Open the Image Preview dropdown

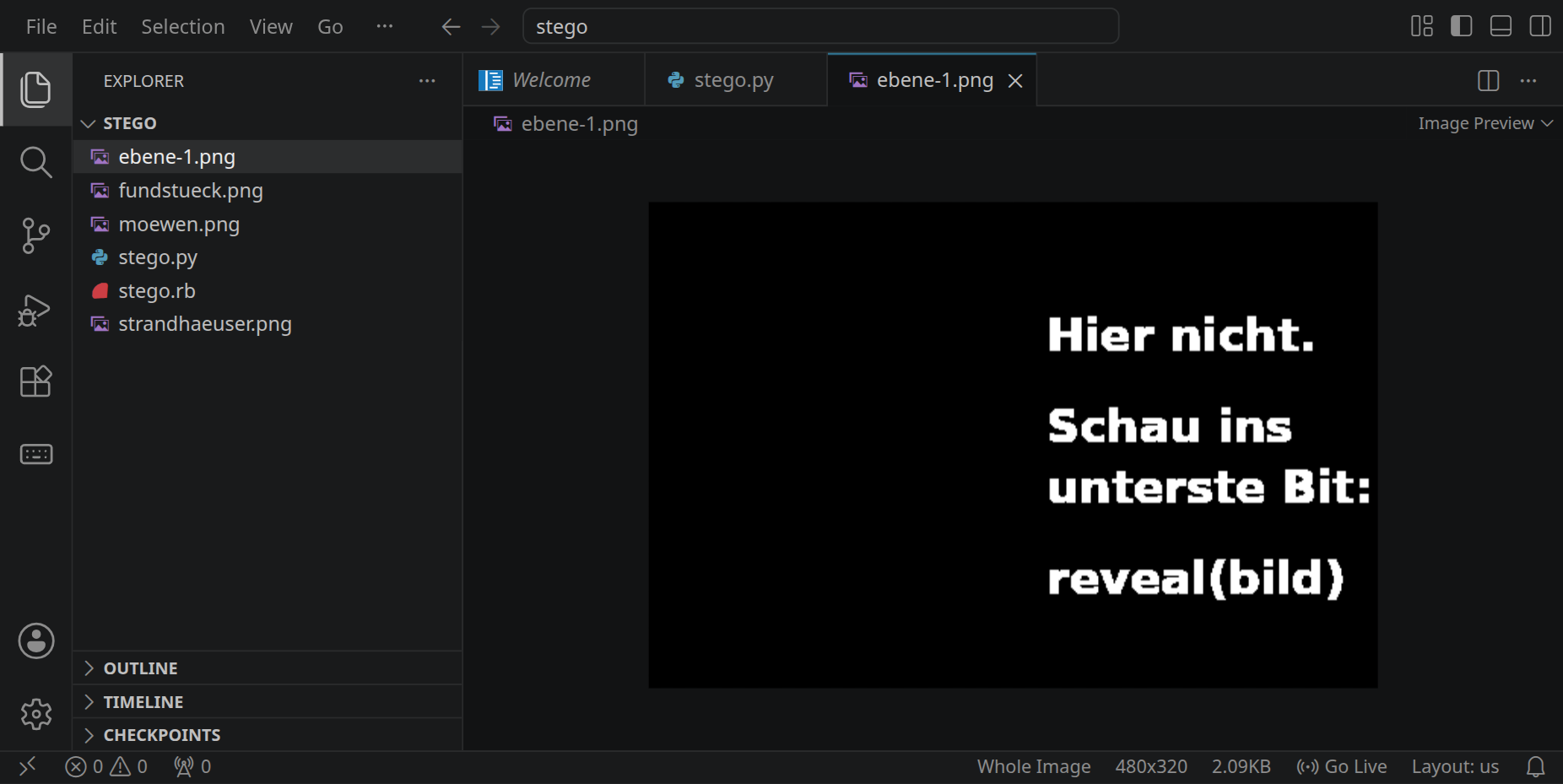pos(1485,123)
